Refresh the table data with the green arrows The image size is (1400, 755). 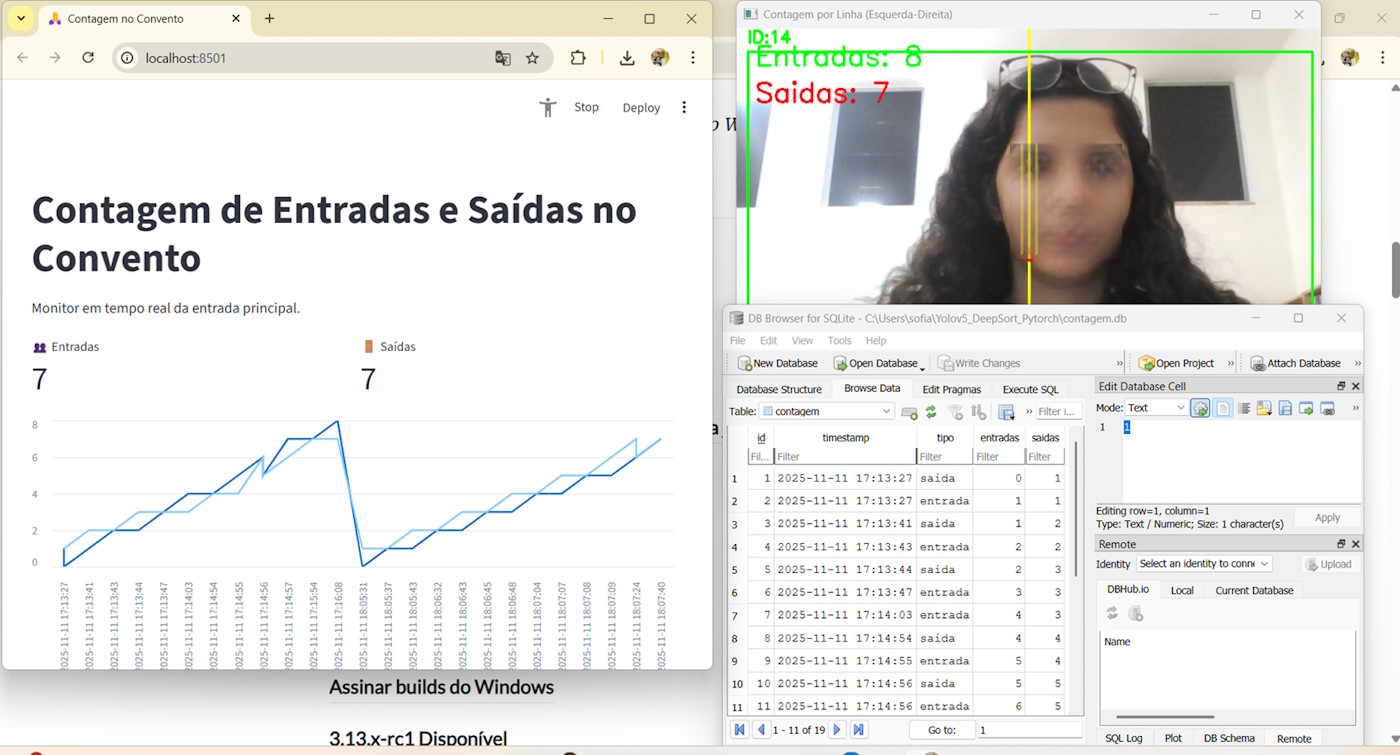pos(930,411)
